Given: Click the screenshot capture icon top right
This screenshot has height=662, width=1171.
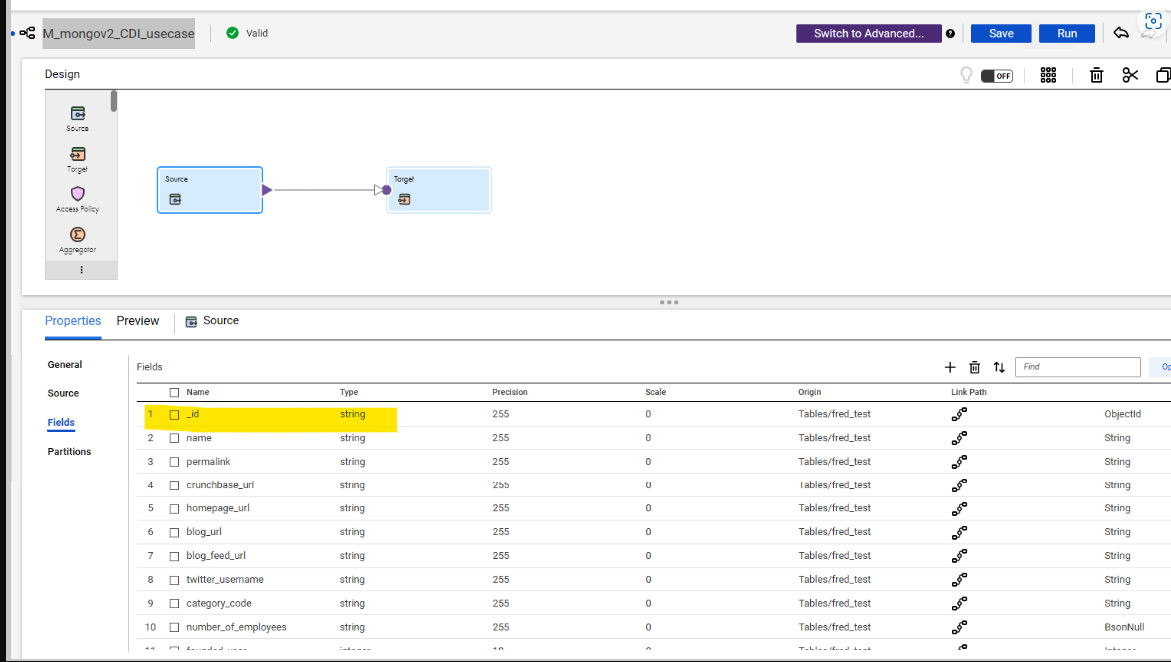Looking at the screenshot, I should click(1153, 21).
